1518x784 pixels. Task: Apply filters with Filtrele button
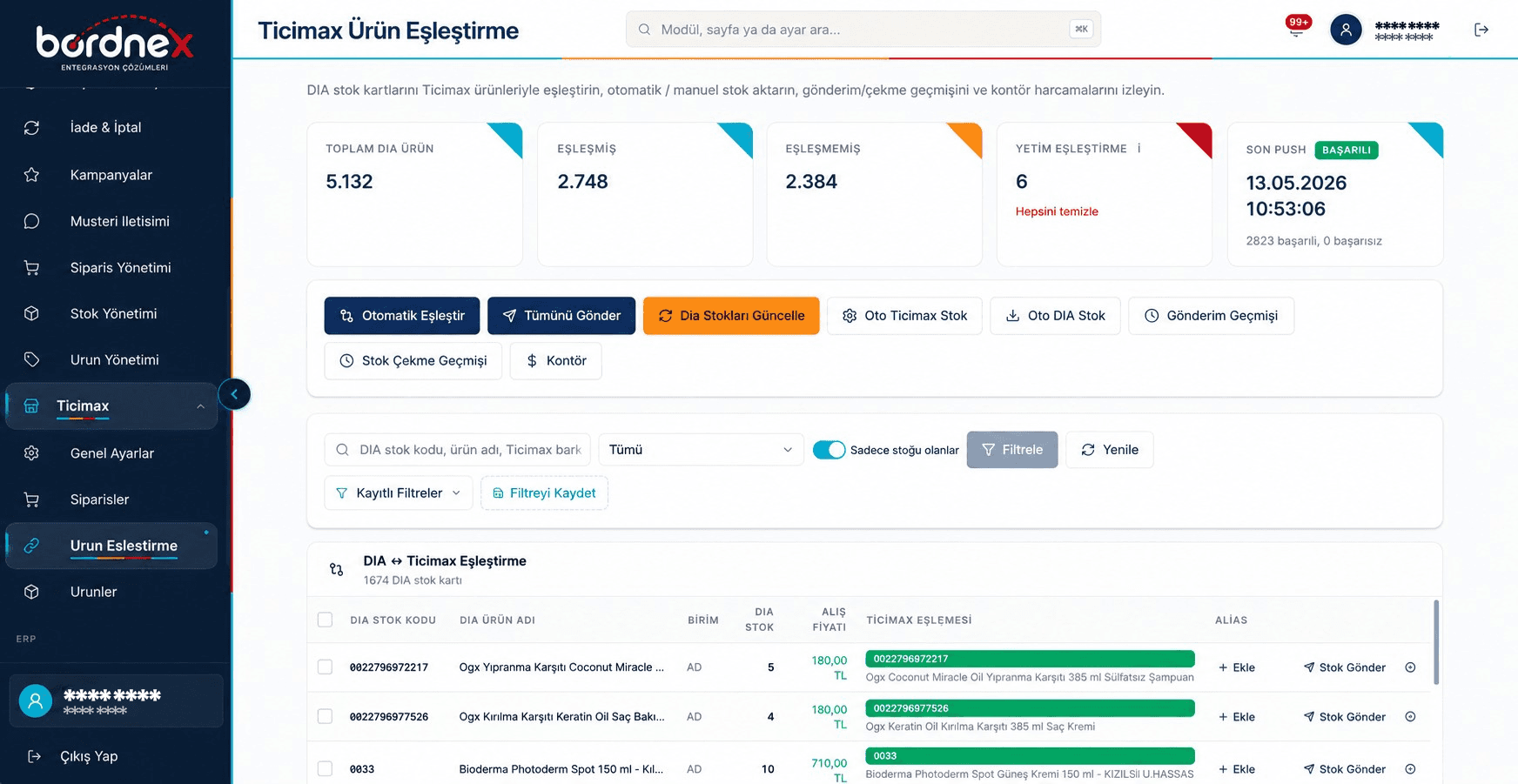point(1012,450)
